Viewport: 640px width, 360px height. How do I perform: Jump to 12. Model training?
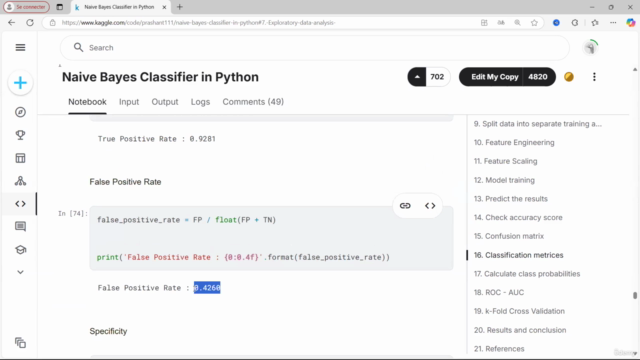(504, 180)
